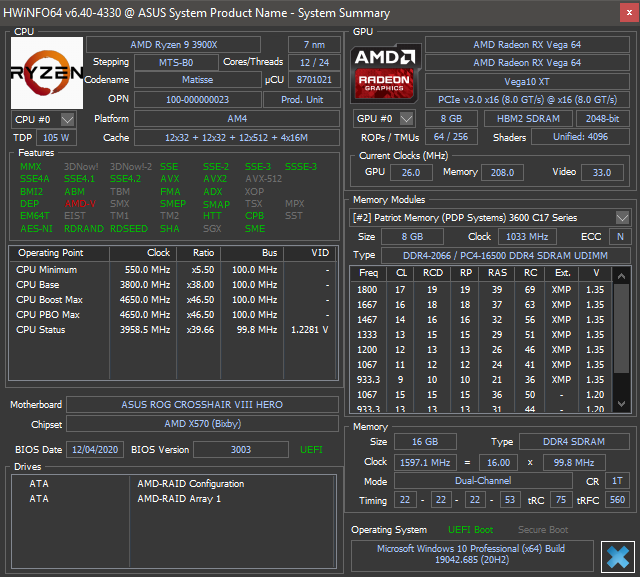Screen dimensions: 640x577
Task: Click the cache 12x32 + 12x32 field
Action: (x=237, y=138)
